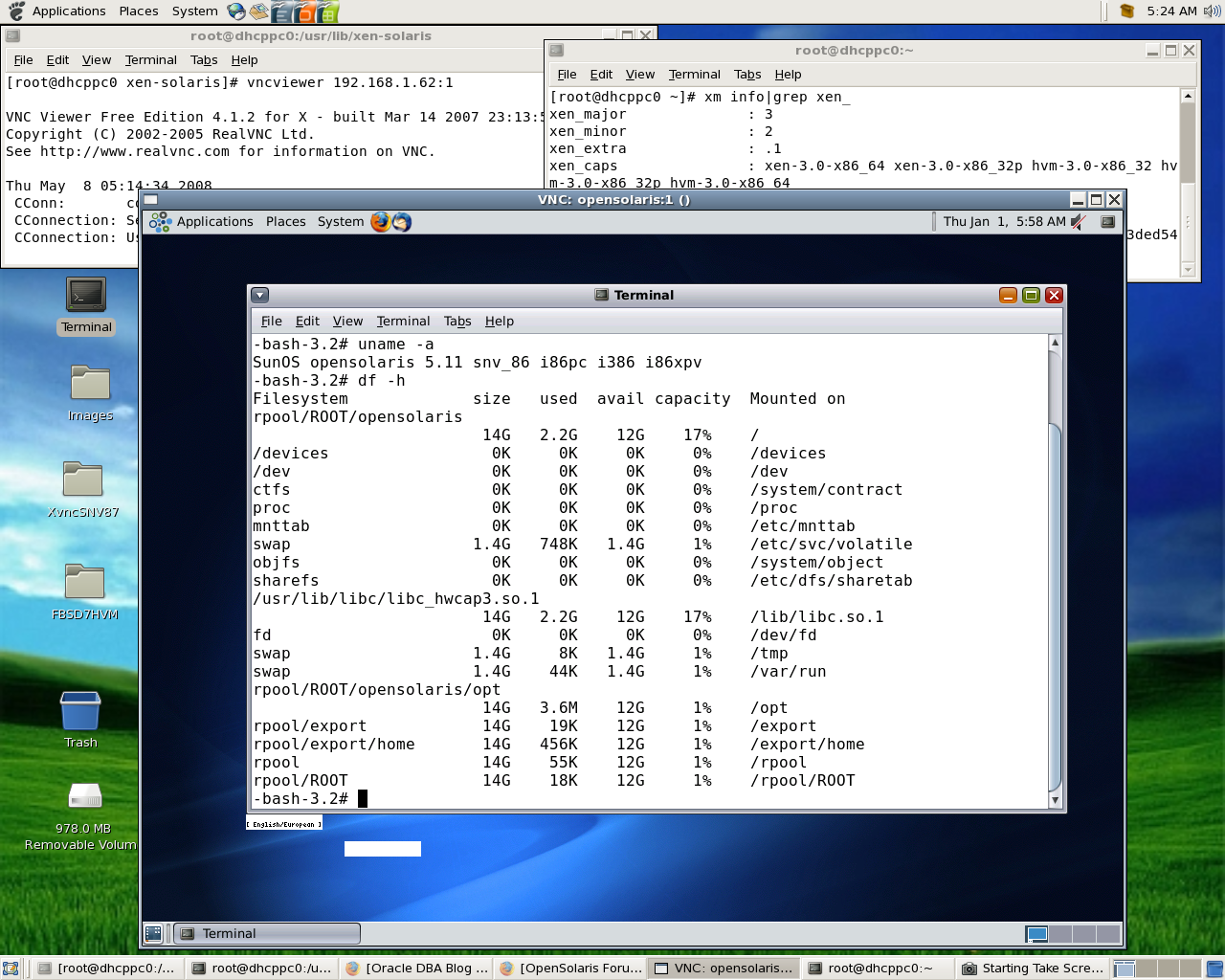Launch OpenOffice Impress from the top panel

[304, 11]
